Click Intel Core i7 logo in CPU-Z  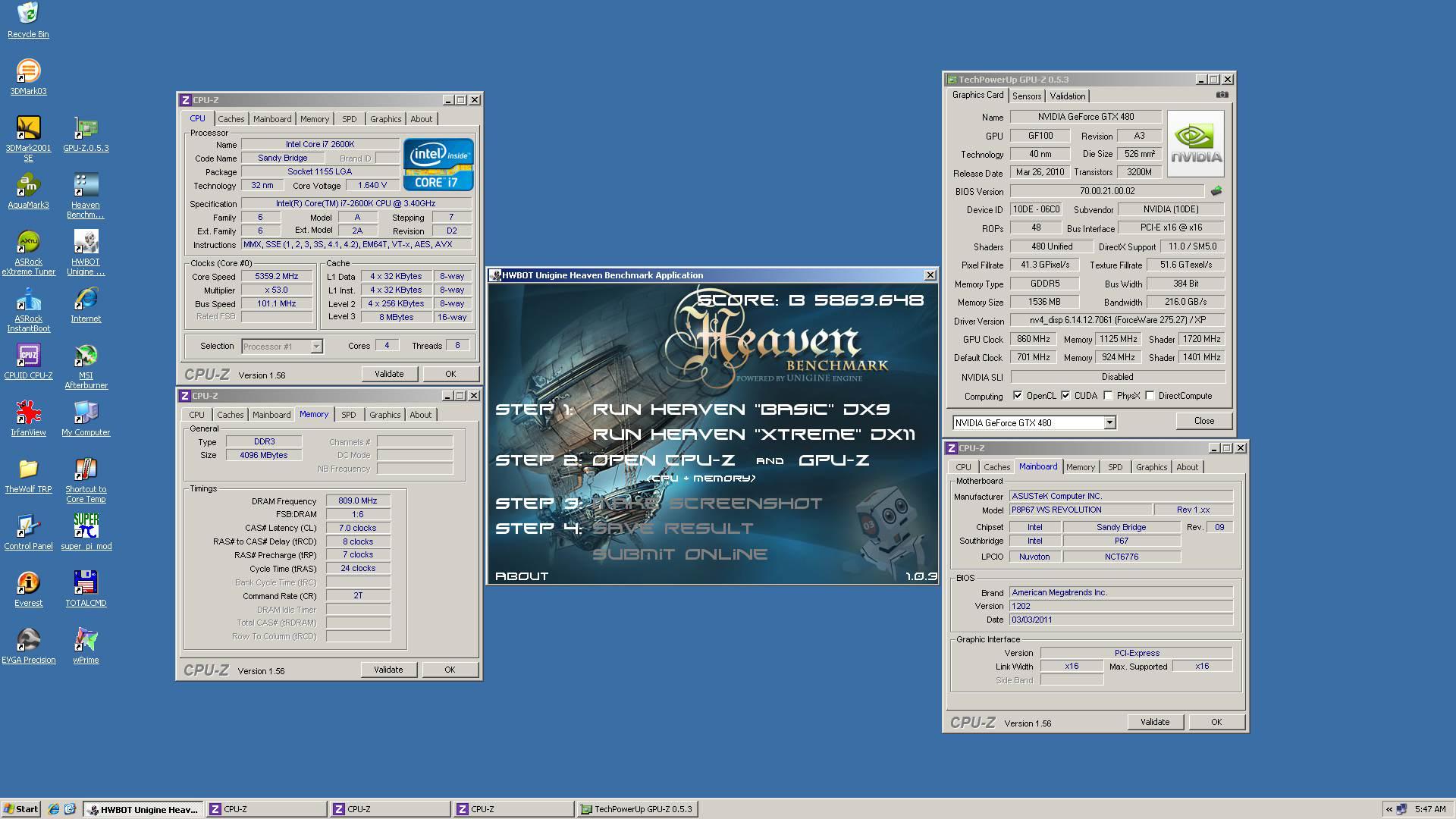(x=438, y=164)
